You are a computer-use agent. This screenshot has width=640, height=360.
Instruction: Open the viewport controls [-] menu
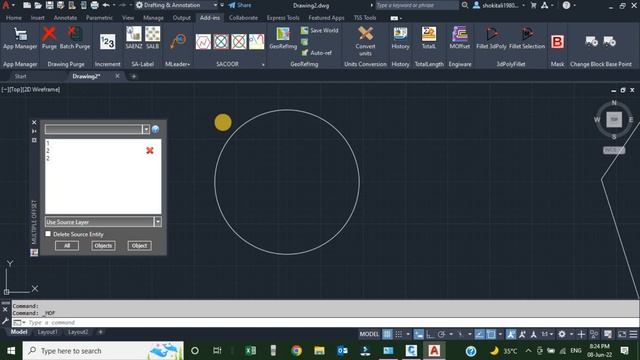point(4,89)
